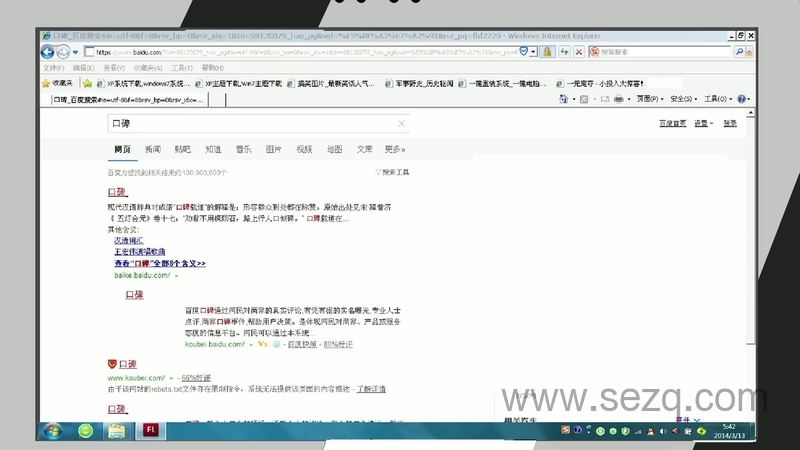Open the 了解详情 link

(371, 389)
